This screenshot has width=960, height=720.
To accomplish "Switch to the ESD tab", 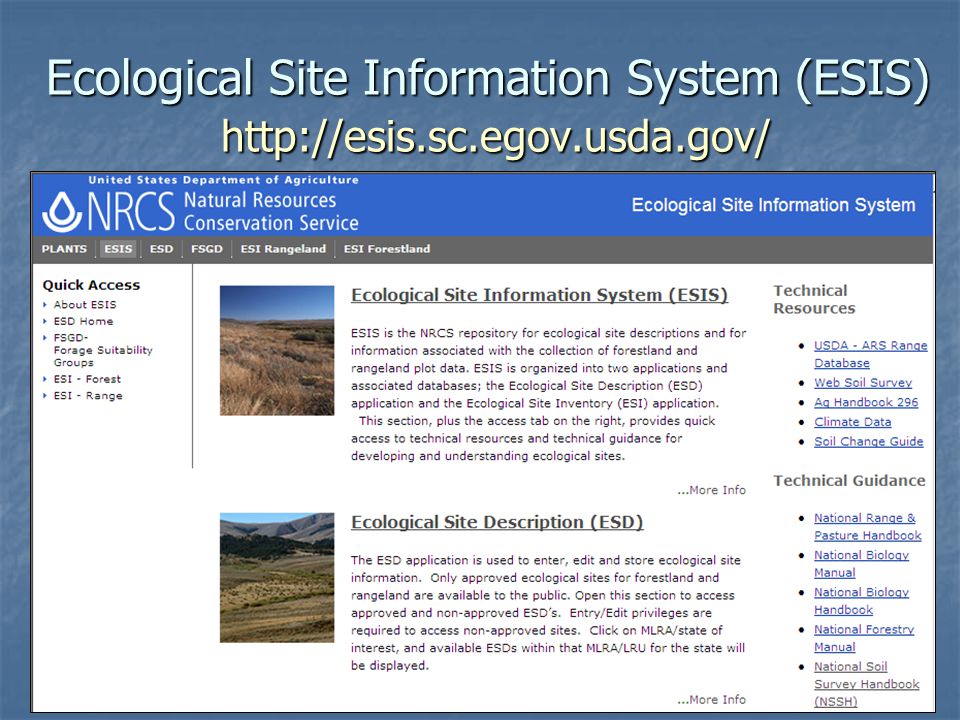I will tap(162, 249).
